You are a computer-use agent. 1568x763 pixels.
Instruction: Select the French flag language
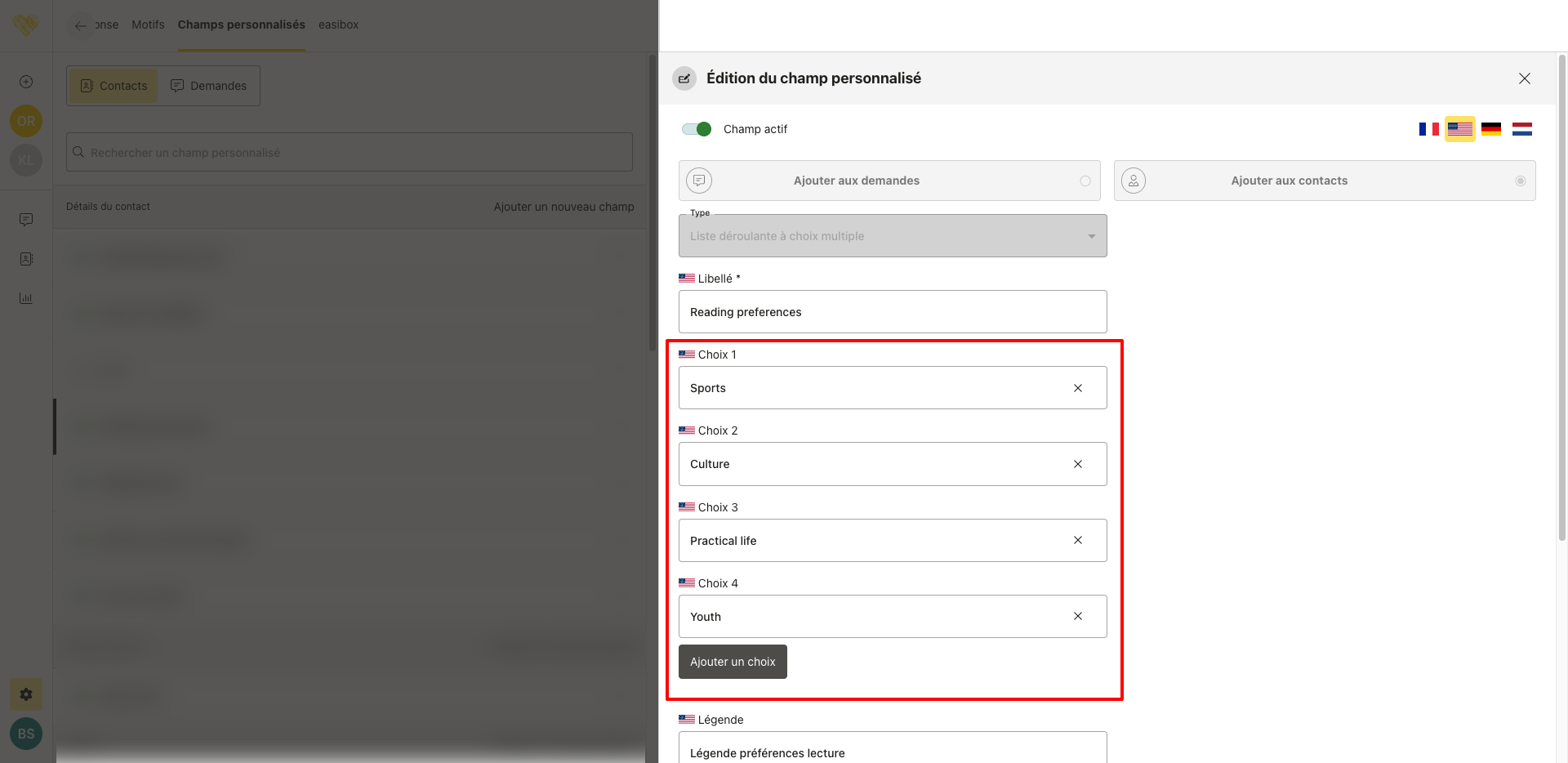pyautogui.click(x=1428, y=129)
